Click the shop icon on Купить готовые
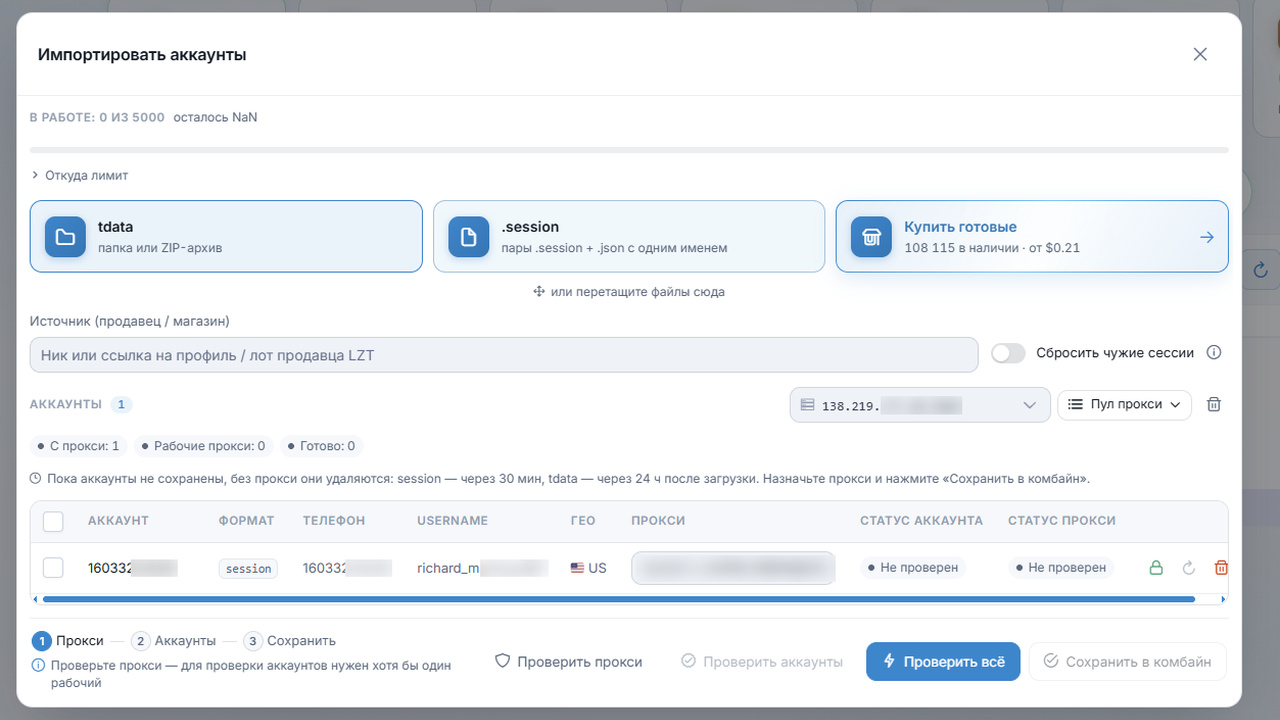Image resolution: width=1280 pixels, height=720 pixels. click(x=871, y=237)
